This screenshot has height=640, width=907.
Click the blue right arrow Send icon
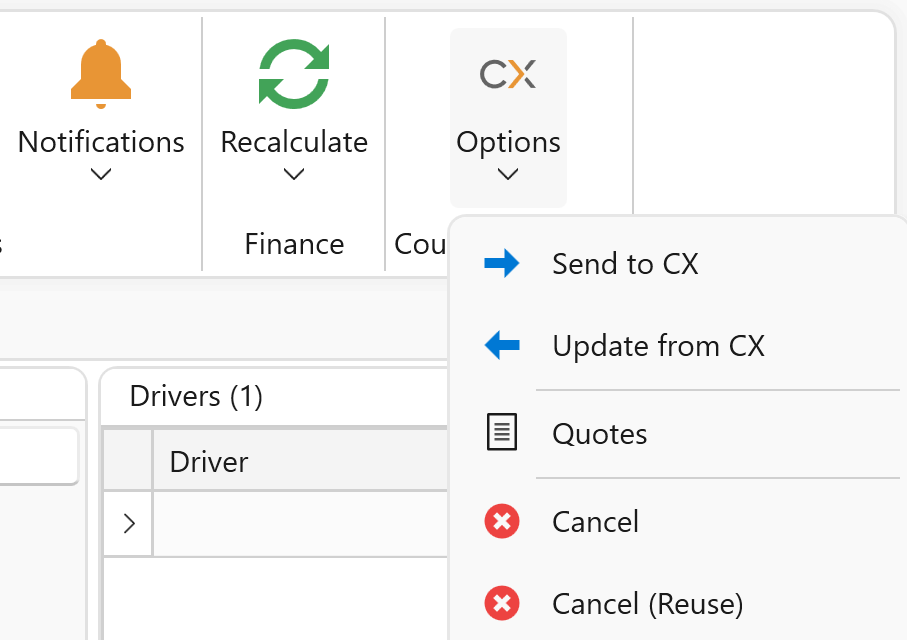point(502,264)
